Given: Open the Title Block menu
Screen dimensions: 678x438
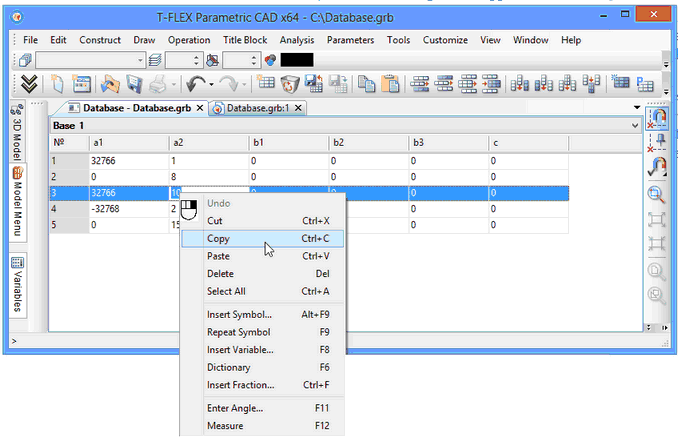Looking at the screenshot, I should point(245,40).
